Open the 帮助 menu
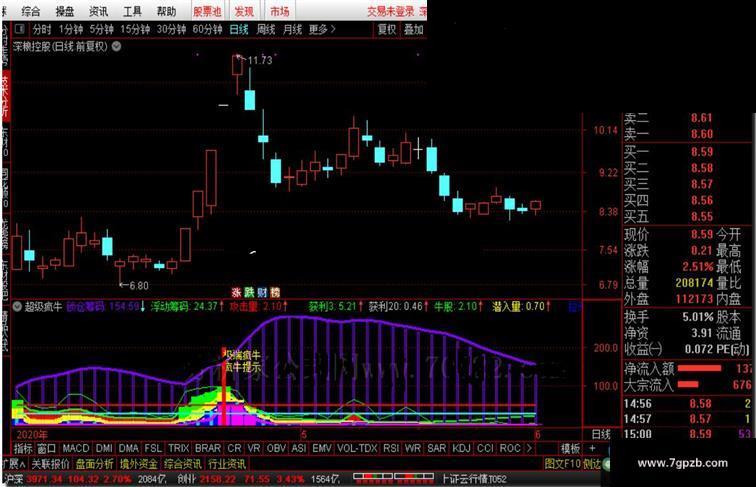The width and height of the screenshot is (756, 487). click(166, 11)
